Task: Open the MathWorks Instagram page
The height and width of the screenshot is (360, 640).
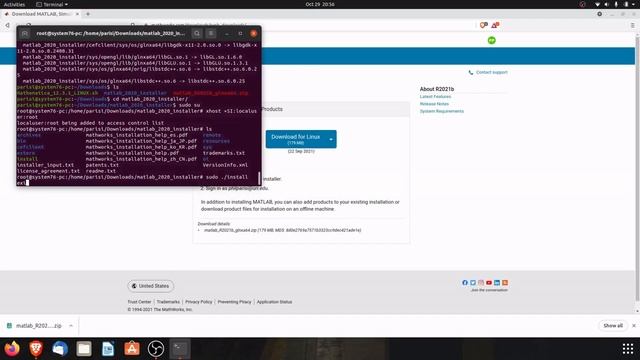Action: click(481, 282)
